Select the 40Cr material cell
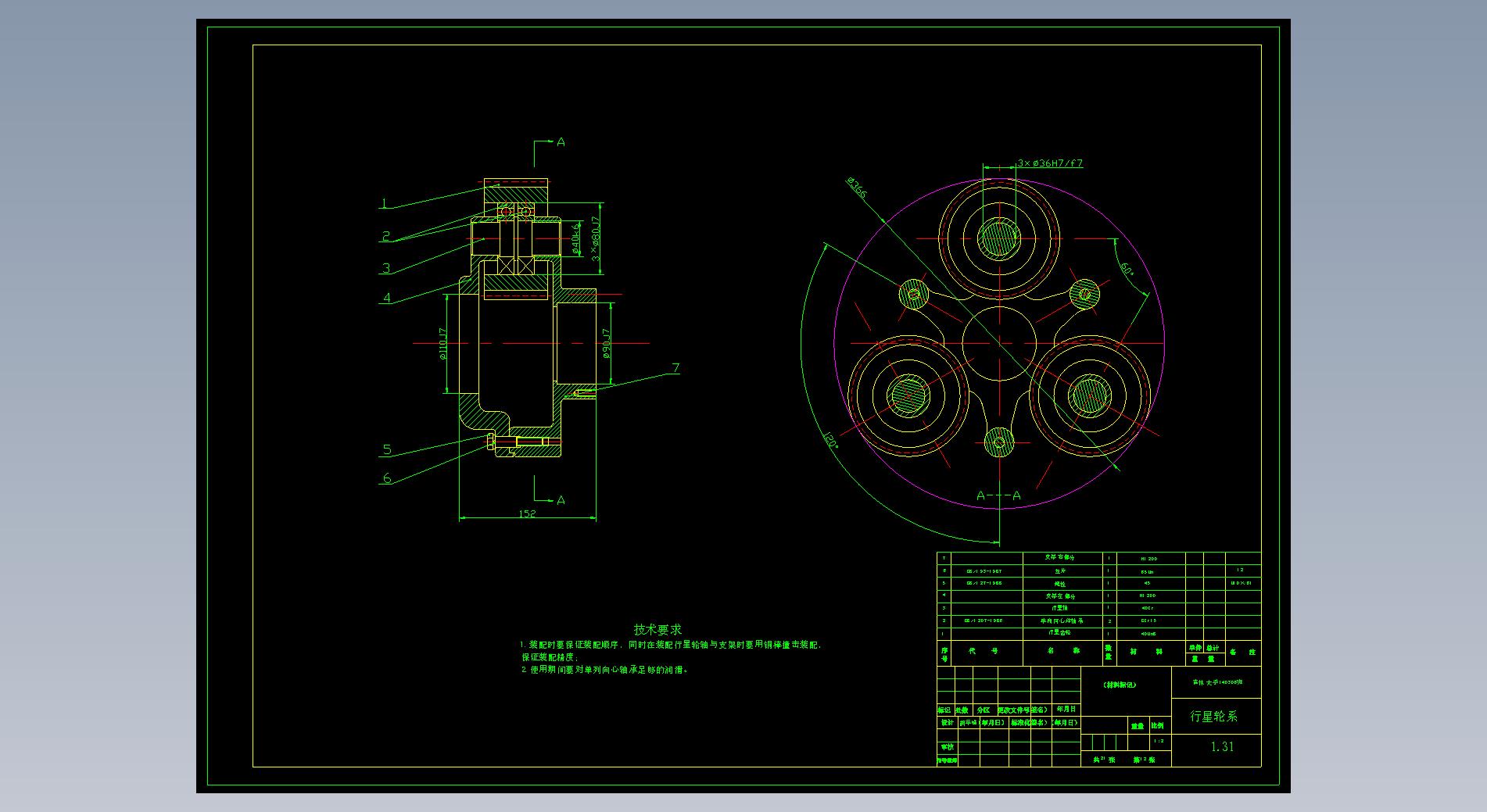The height and width of the screenshot is (812, 1487). click(1147, 608)
